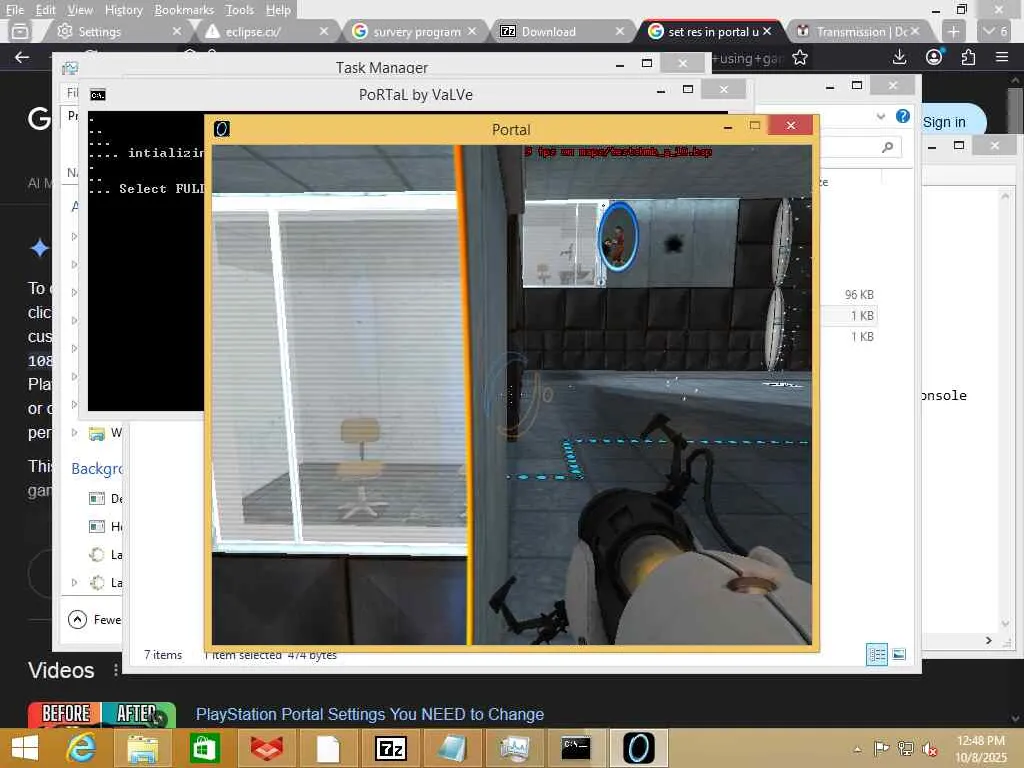The width and height of the screenshot is (1024, 768).
Task: Expand the File Explorer ribbon chevron
Action: coord(881,116)
